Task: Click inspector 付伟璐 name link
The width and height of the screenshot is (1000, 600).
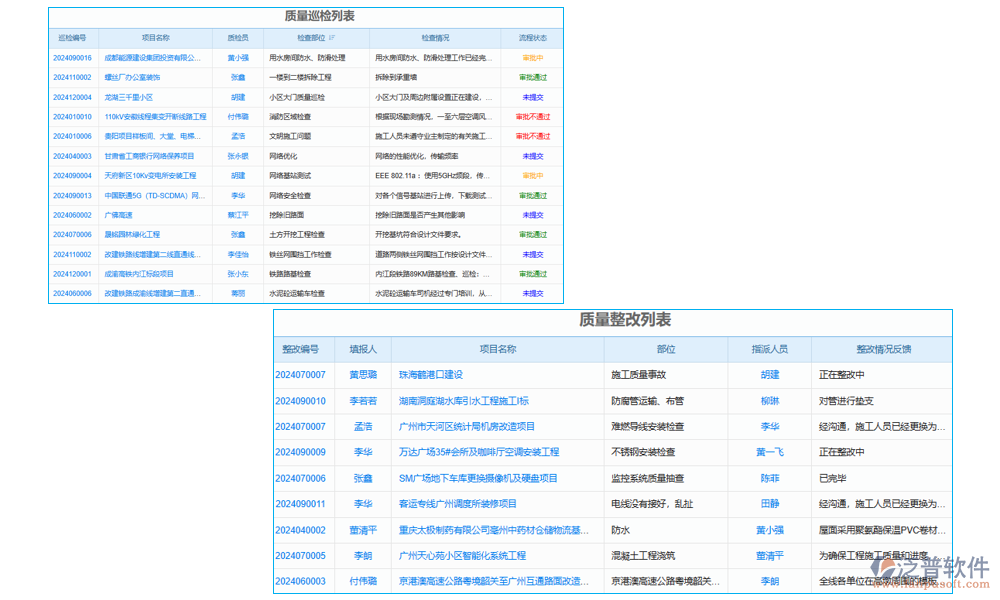Action: tap(238, 116)
